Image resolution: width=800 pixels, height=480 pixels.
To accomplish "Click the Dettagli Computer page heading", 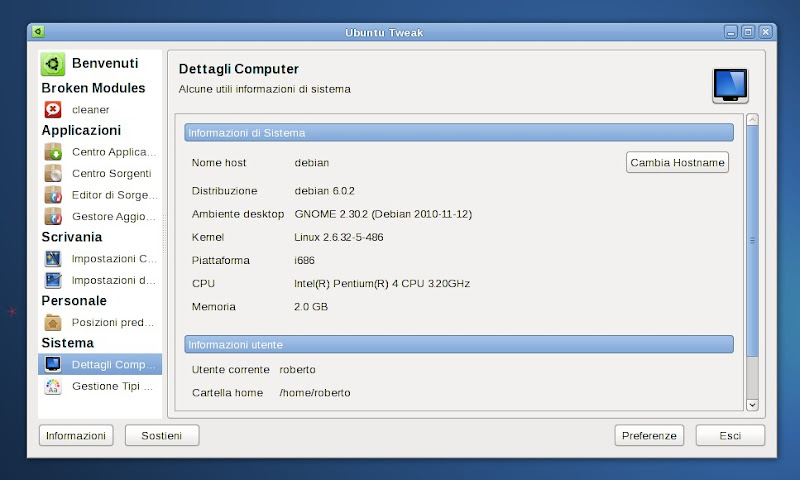I will [x=239, y=69].
